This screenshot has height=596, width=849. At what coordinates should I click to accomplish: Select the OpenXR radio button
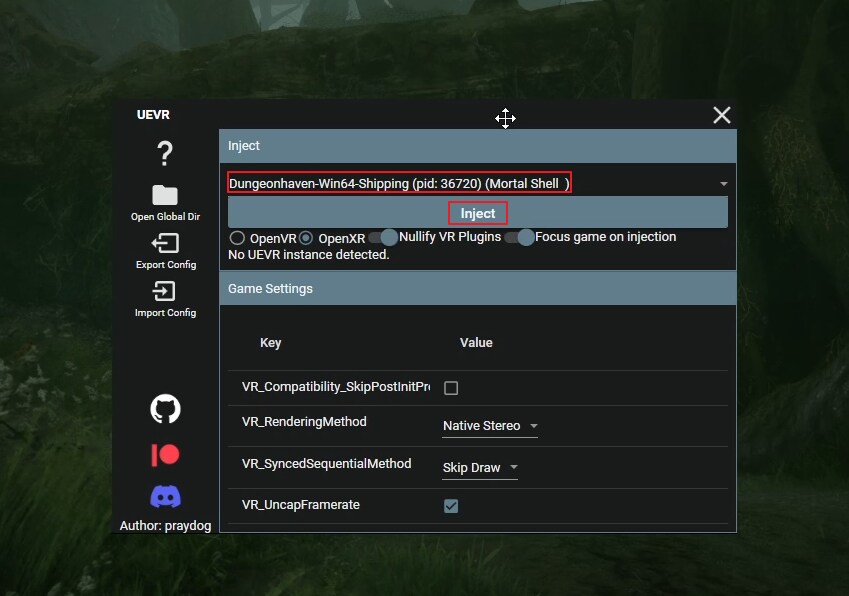point(306,238)
